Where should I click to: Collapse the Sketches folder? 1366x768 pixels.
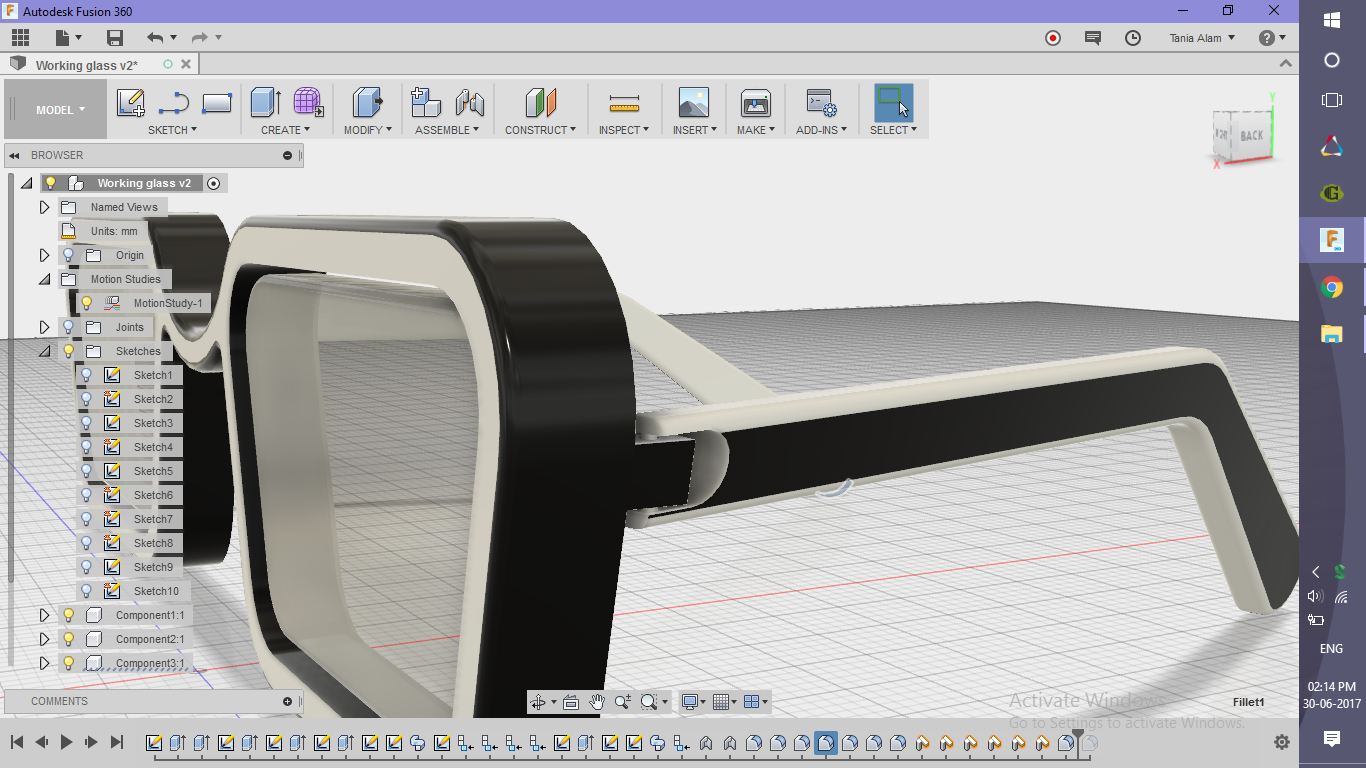pos(44,351)
